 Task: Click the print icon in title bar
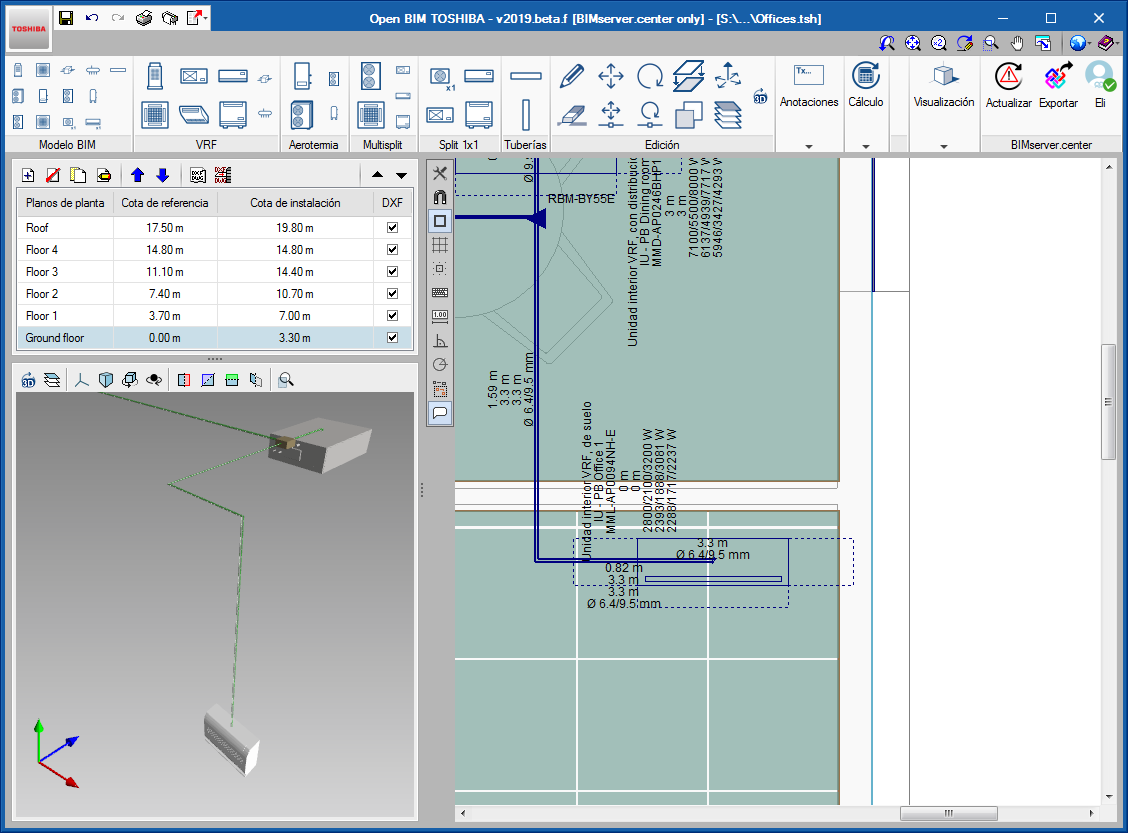point(144,18)
